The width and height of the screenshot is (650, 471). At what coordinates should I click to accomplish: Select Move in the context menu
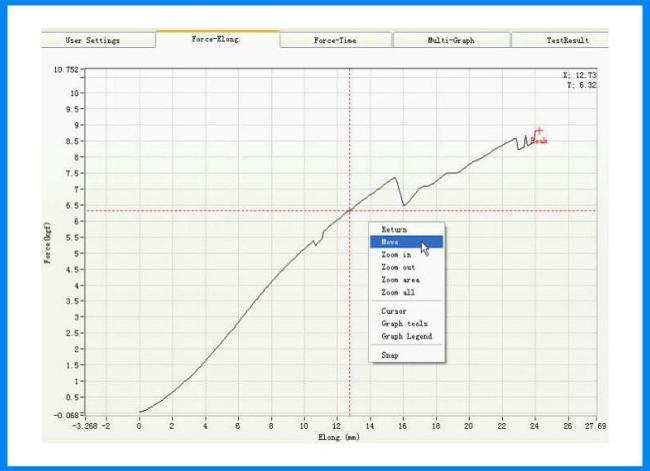pos(392,242)
